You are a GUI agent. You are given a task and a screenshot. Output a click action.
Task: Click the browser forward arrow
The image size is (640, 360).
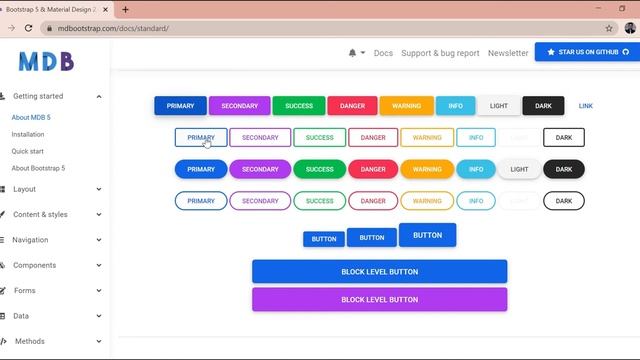(11, 28)
